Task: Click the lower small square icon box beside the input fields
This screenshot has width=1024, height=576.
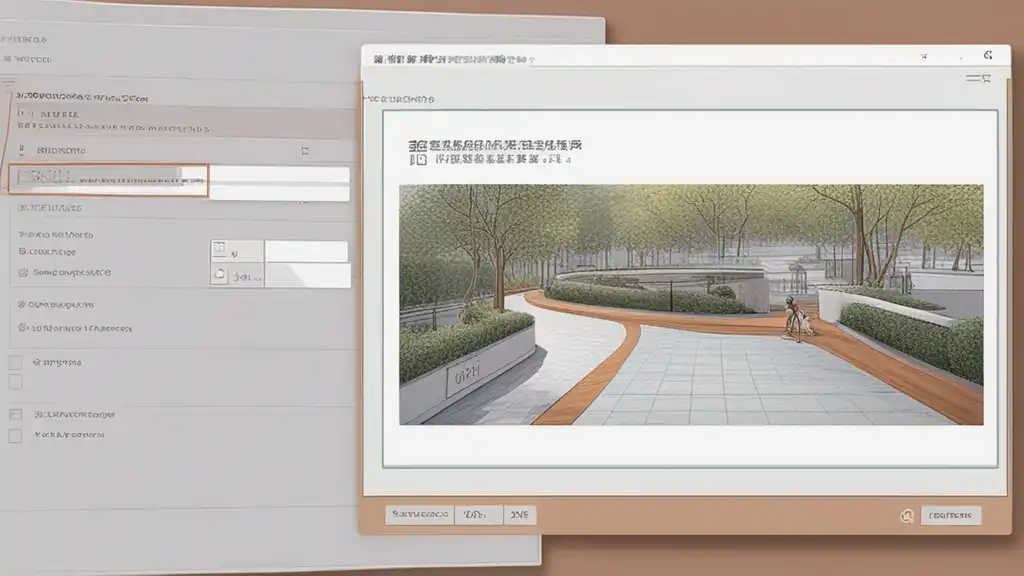Action: click(219, 275)
